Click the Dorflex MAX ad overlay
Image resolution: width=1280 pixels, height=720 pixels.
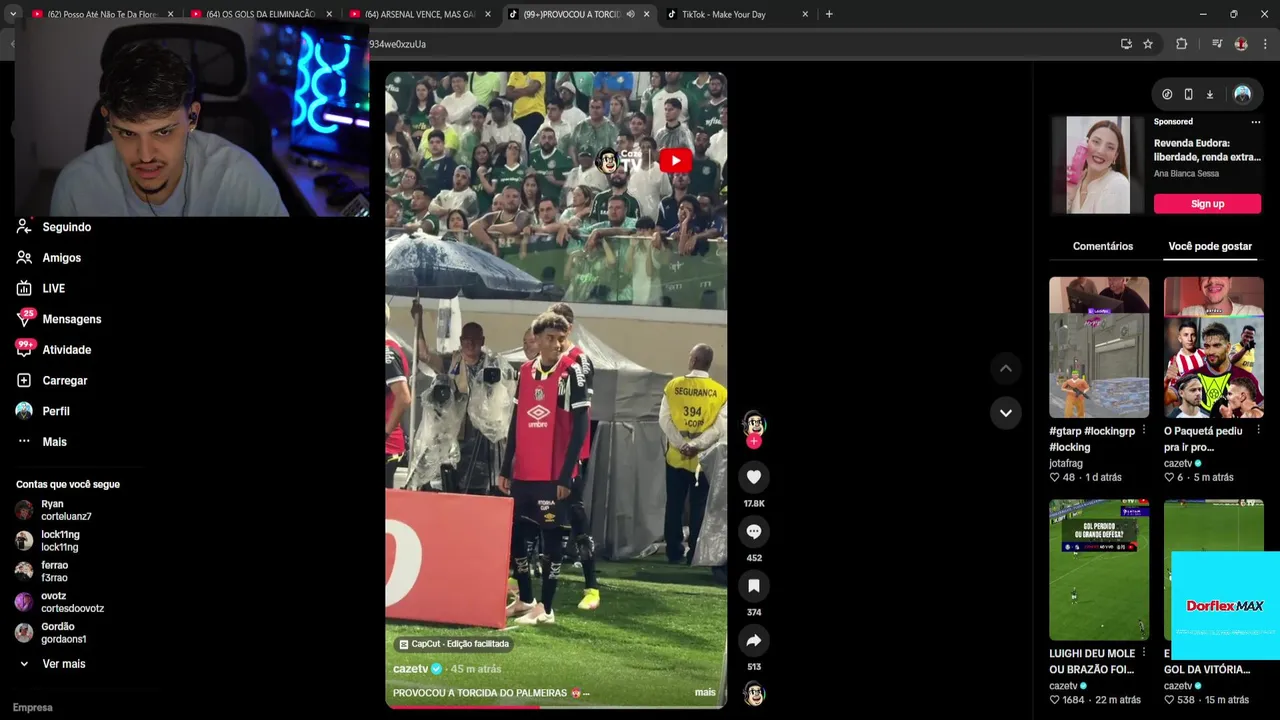1225,605
